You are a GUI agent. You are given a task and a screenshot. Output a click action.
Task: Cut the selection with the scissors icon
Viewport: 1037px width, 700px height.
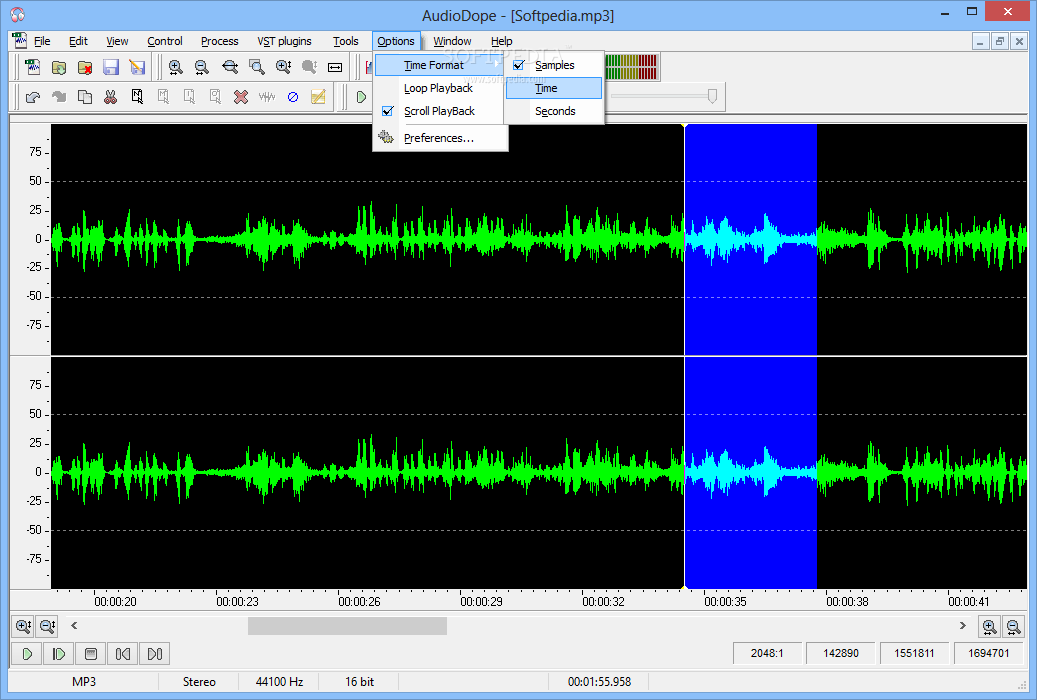tap(110, 97)
